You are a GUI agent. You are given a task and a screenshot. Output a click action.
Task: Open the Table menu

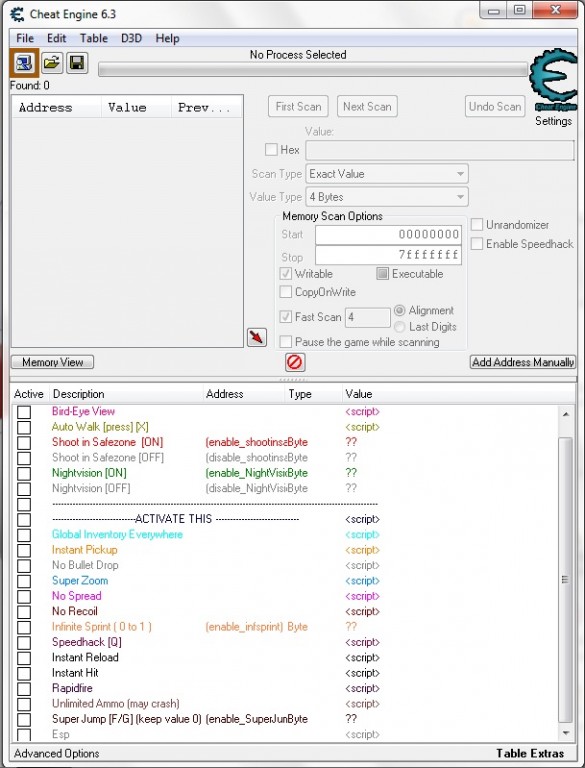(94, 38)
